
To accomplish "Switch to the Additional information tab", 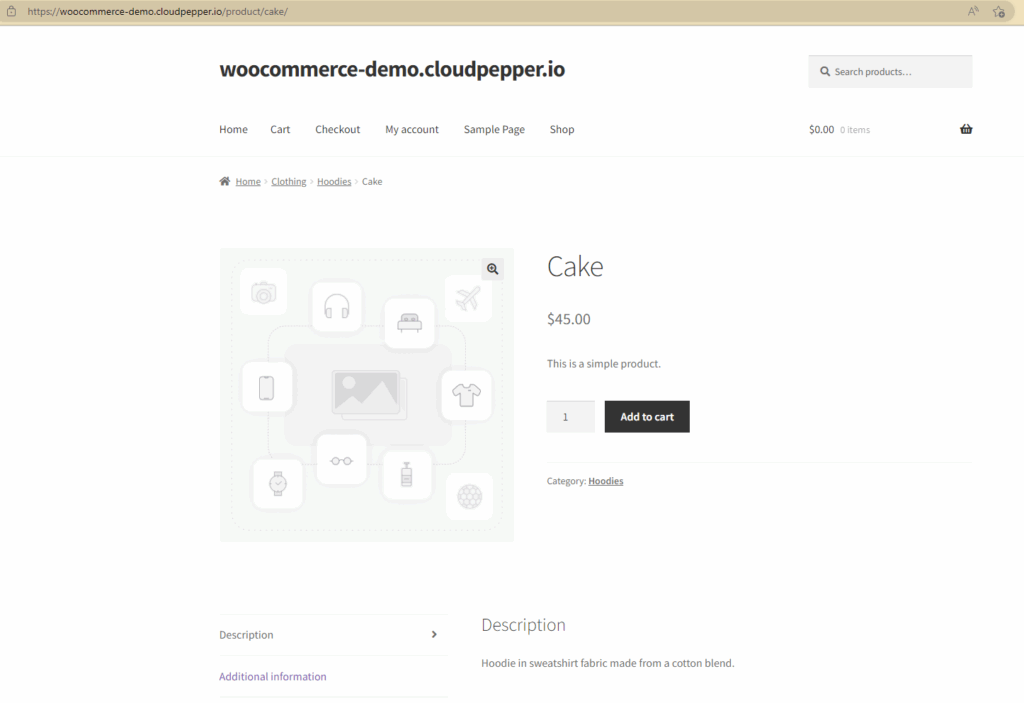I will [272, 676].
